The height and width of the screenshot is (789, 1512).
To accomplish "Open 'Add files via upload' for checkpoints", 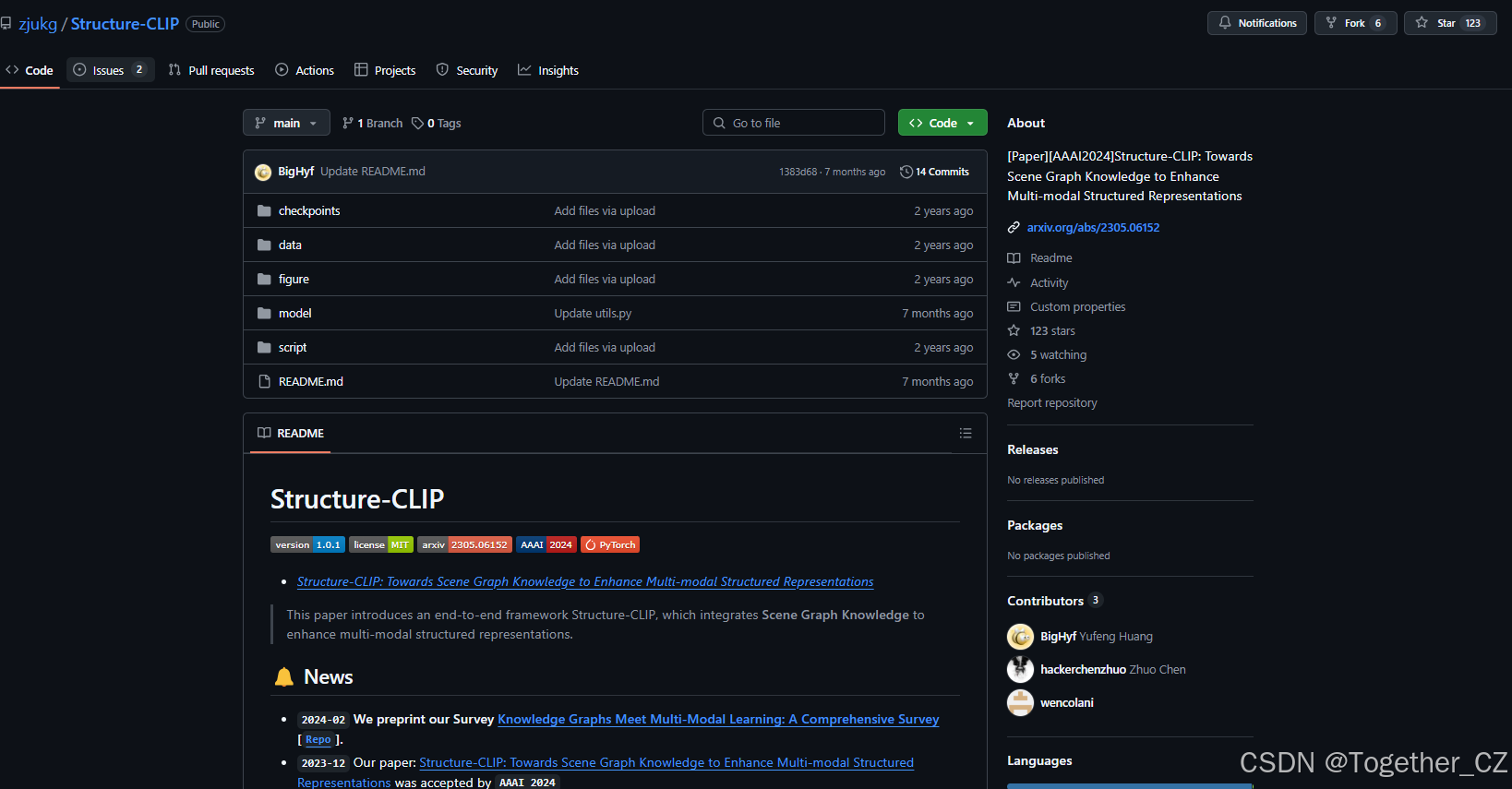I will [x=605, y=210].
